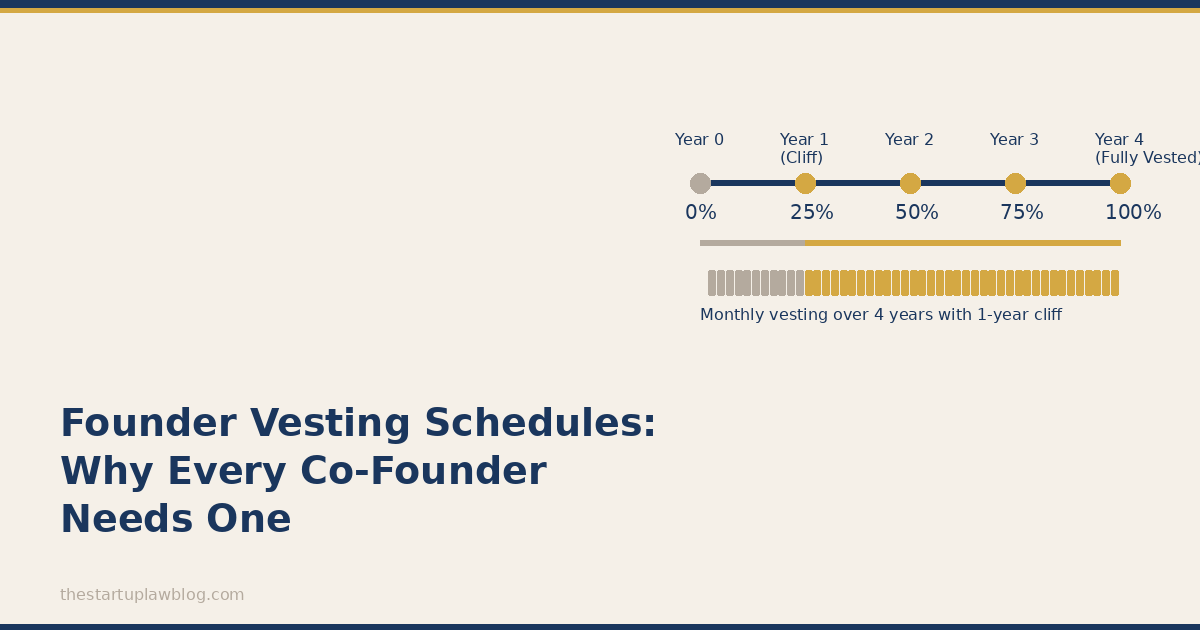Click the gray segment of the progress bar
Viewport: 1200px width, 630px height.
752,243
